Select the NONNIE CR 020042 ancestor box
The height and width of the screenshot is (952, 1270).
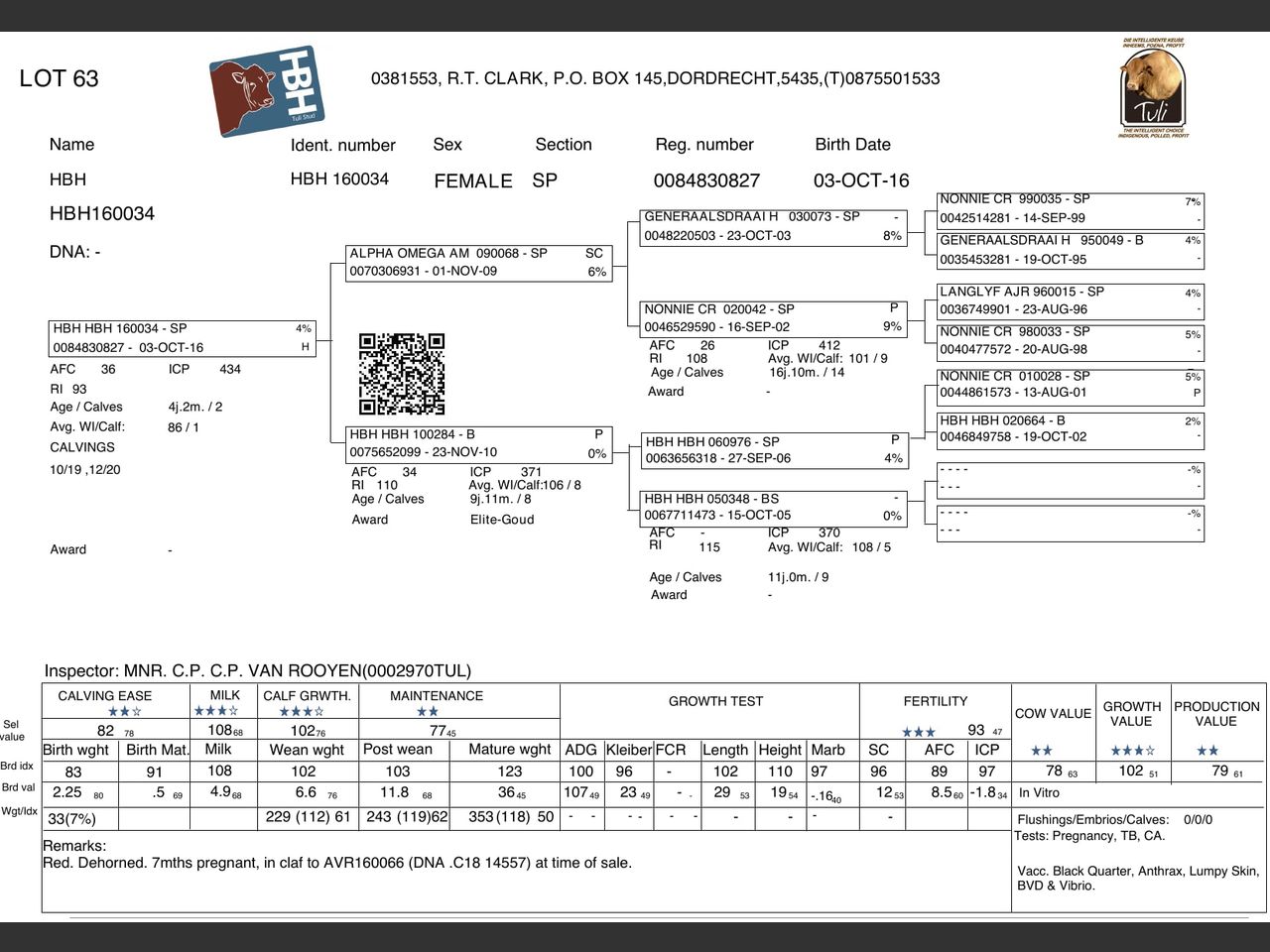coord(774,318)
